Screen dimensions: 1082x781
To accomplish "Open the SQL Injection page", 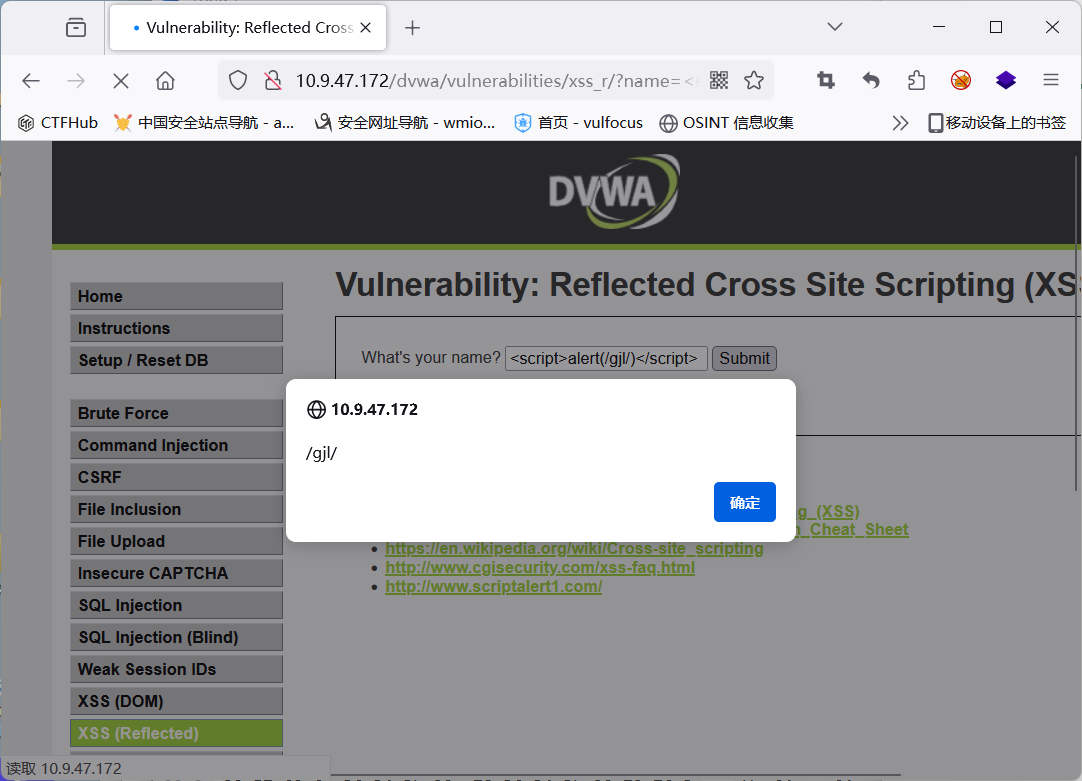I will (177, 605).
